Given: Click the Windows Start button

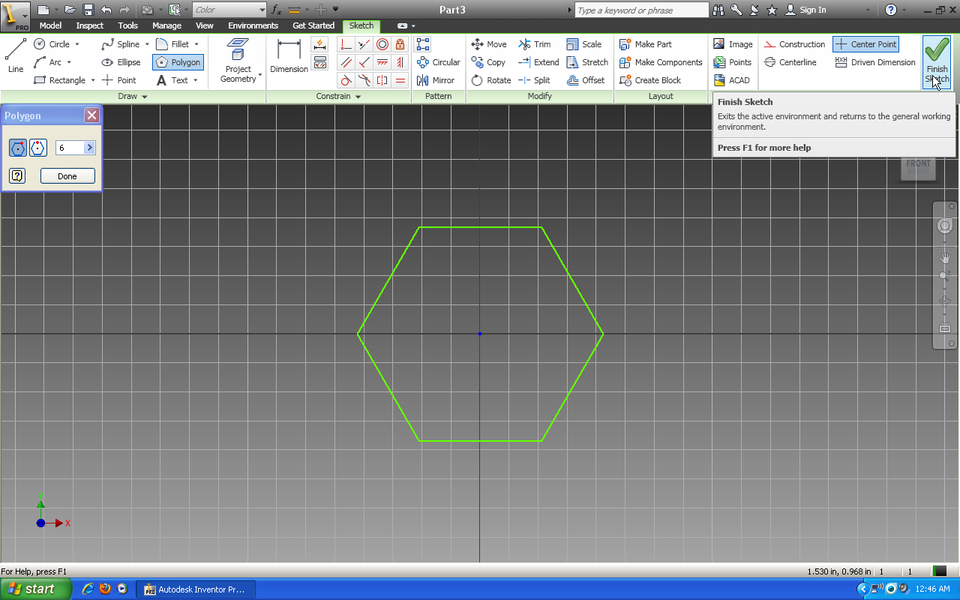Looking at the screenshot, I should pyautogui.click(x=36, y=589).
